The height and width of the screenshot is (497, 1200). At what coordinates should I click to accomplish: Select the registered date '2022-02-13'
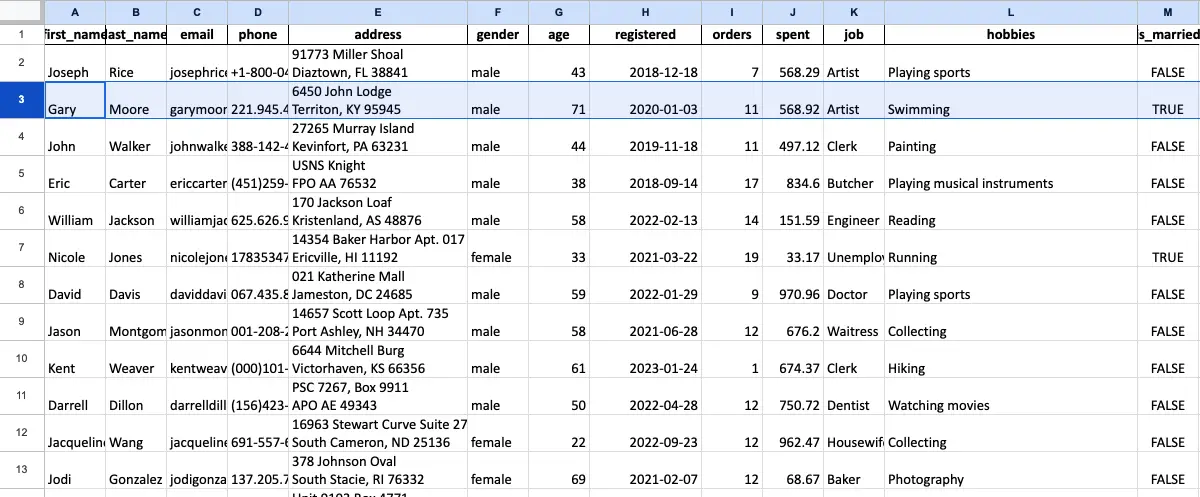coord(645,211)
